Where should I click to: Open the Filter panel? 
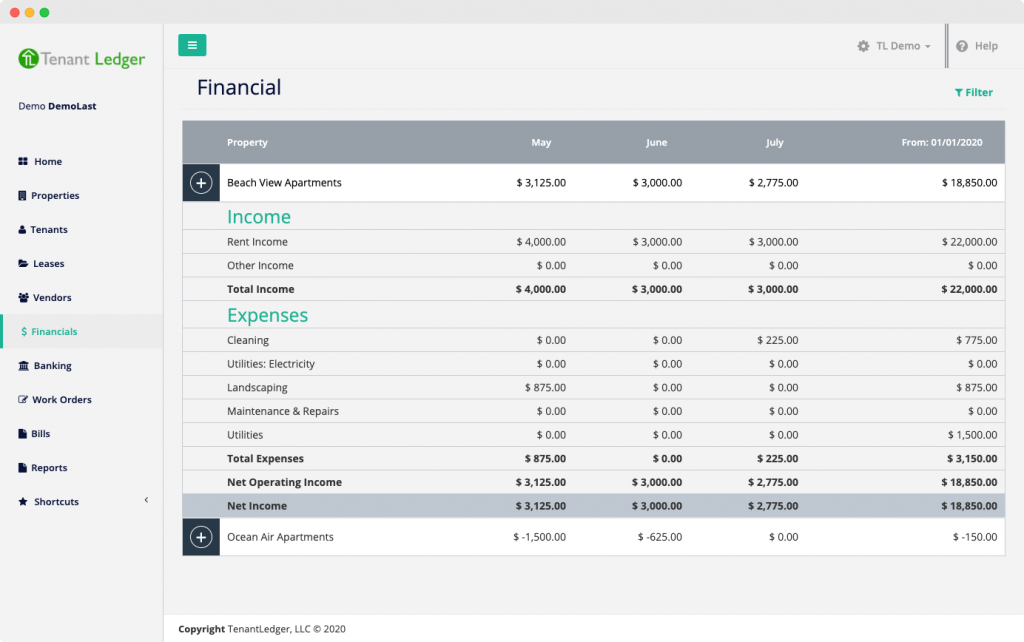(x=973, y=92)
